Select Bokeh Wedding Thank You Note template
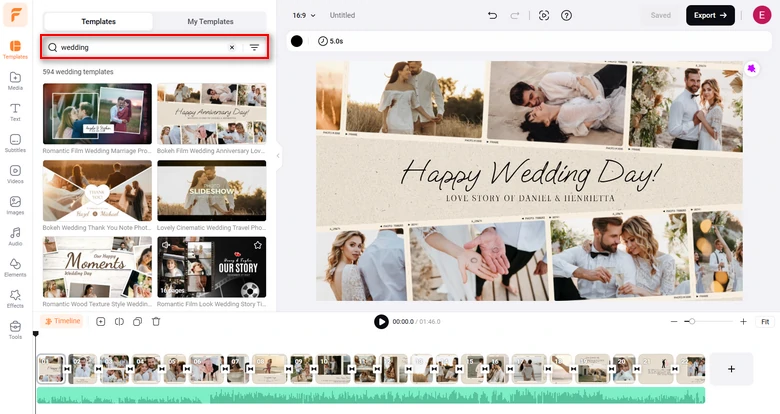 [97, 191]
